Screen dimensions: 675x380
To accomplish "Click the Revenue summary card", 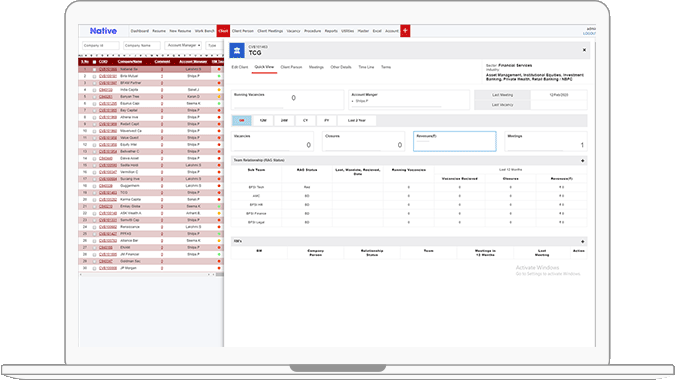I will coord(455,141).
